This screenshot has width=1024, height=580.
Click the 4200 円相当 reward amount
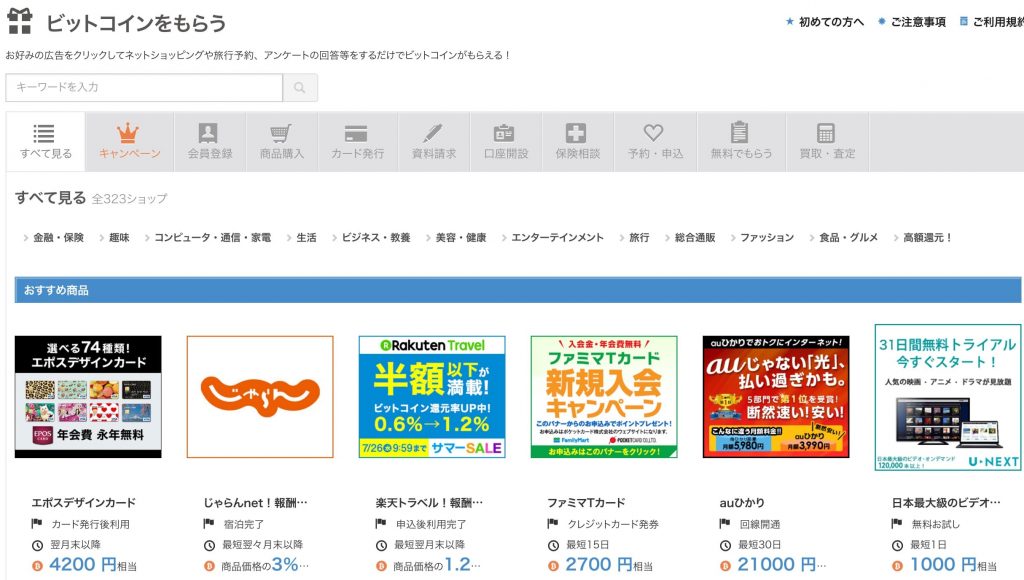click(x=93, y=565)
